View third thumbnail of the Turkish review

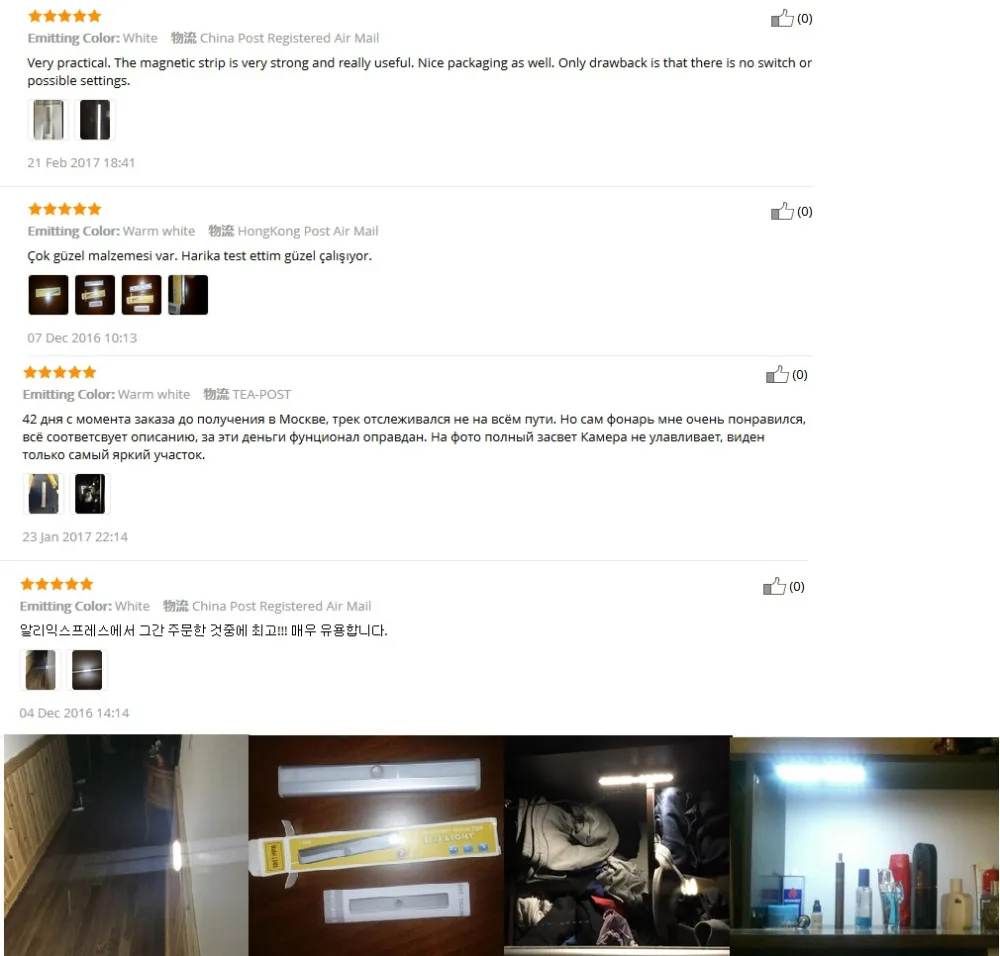pyautogui.click(x=142, y=295)
